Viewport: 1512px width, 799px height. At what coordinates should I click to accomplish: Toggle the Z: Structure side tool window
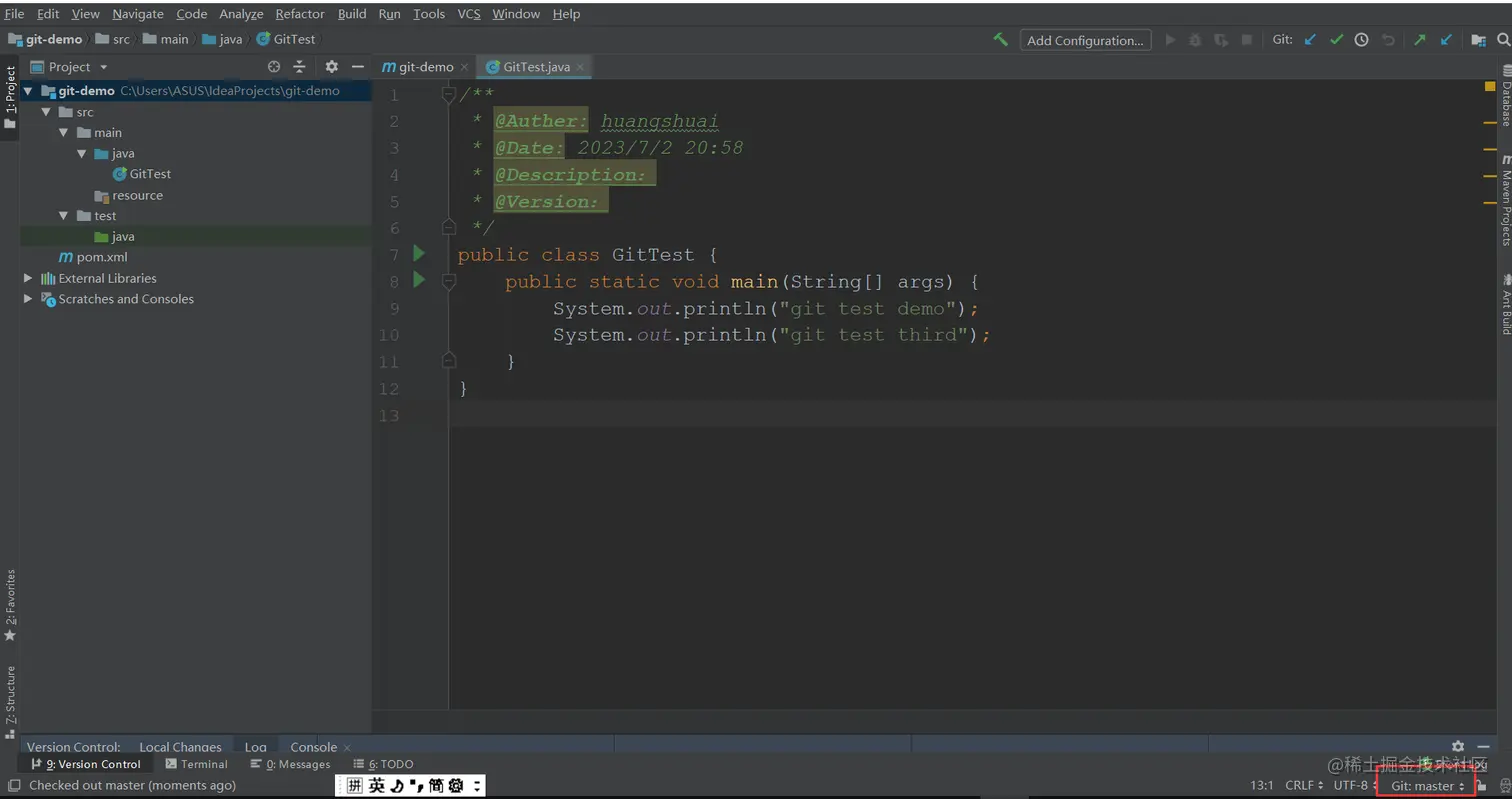click(x=10, y=702)
